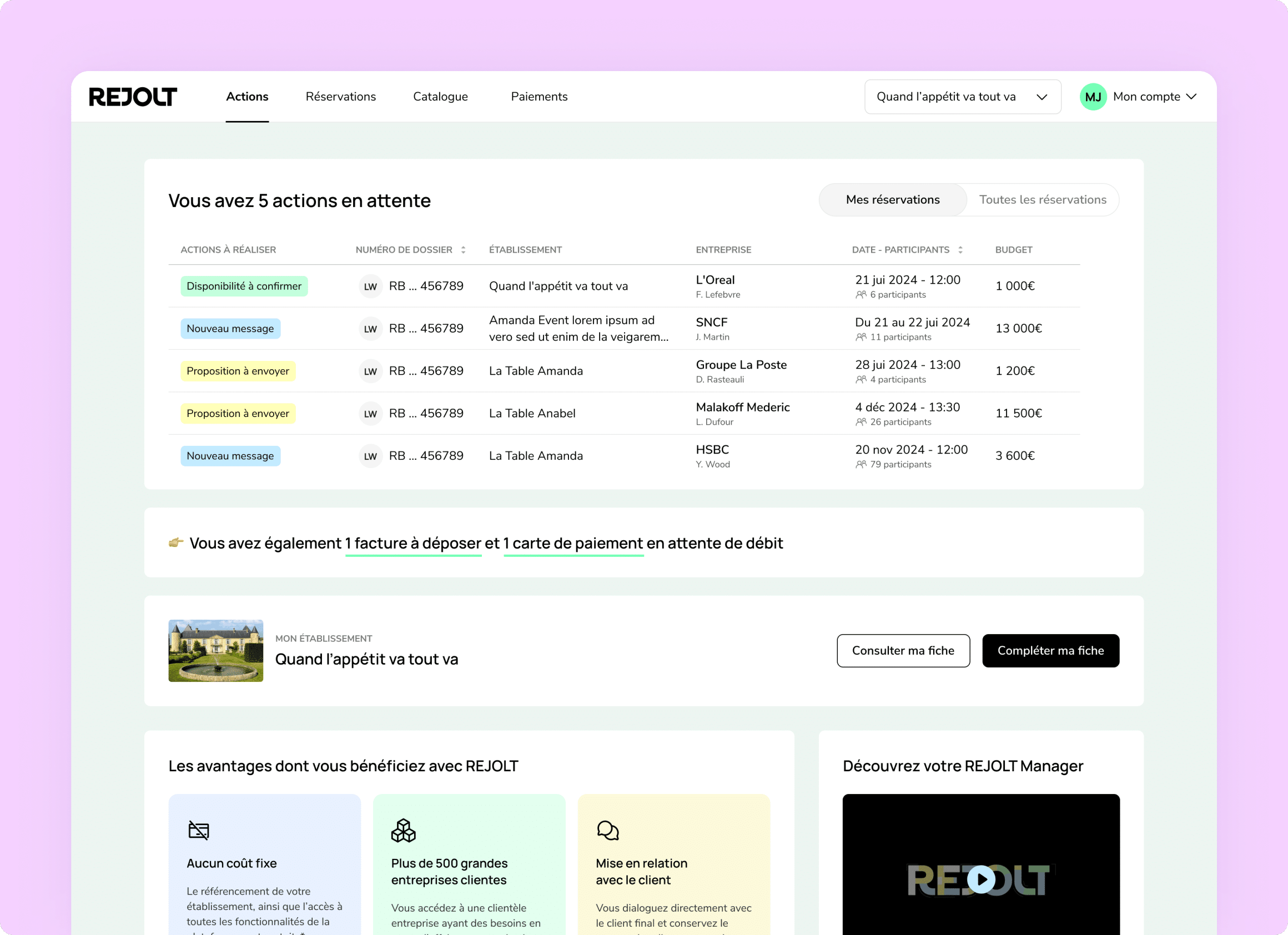Click LW avatar in L'Oreal row

tap(370, 286)
